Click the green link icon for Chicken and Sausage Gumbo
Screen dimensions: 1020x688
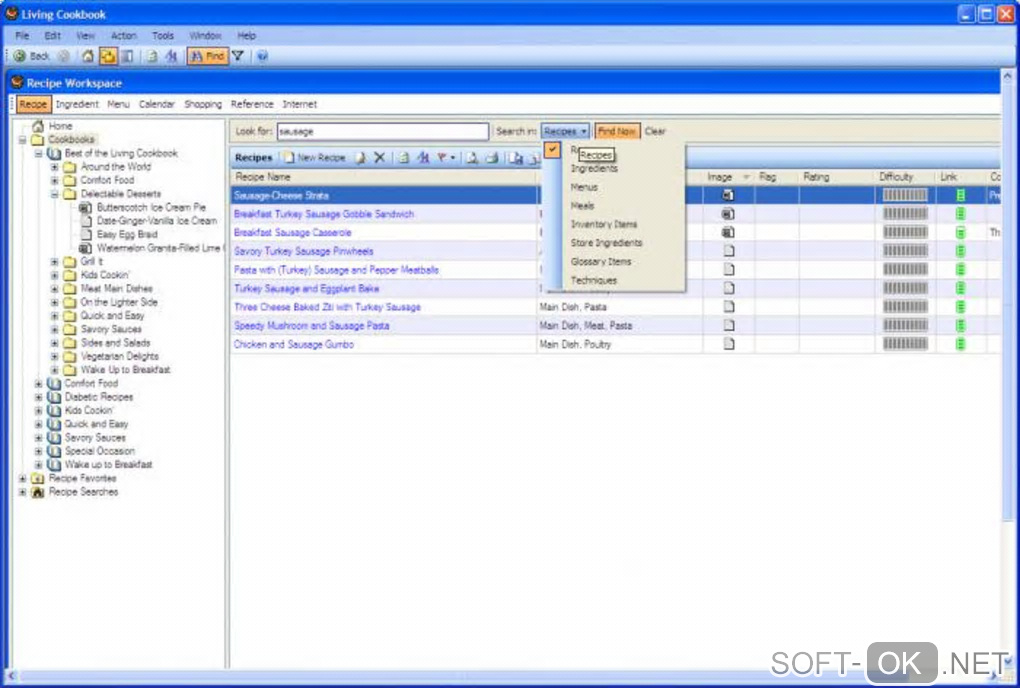point(961,344)
